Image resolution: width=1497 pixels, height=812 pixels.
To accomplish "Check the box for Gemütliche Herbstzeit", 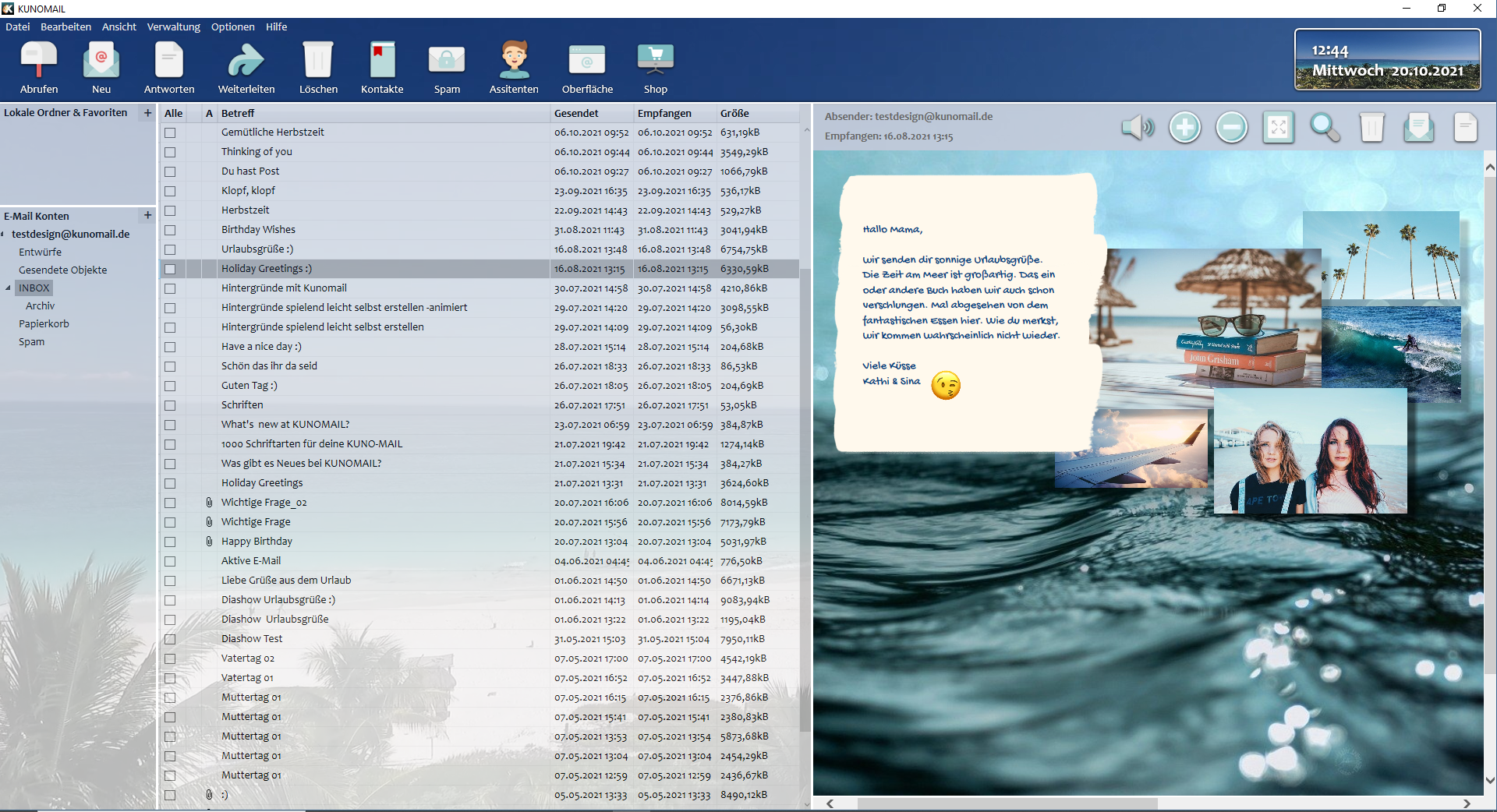I will 170,132.
